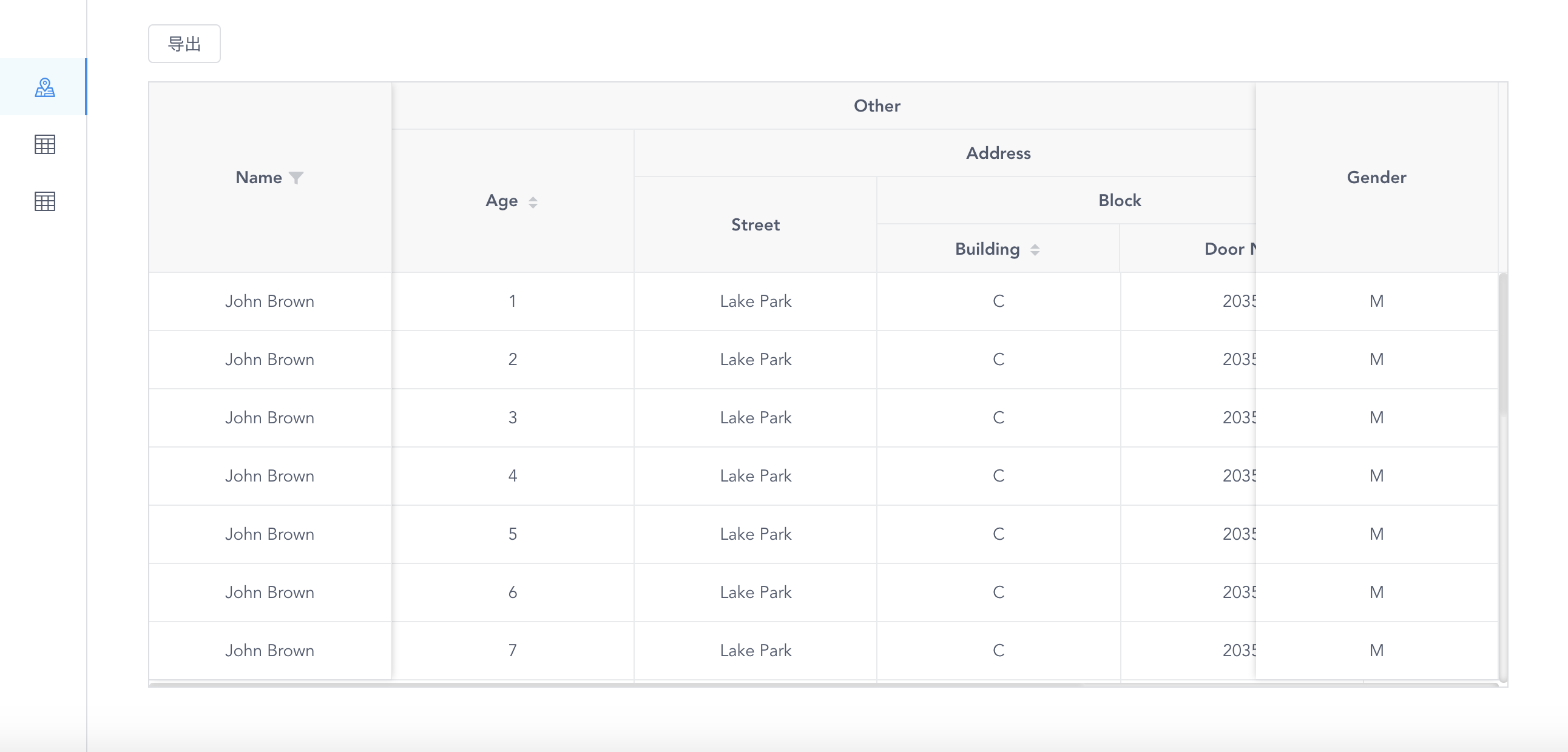Click the Address header cell
Viewport: 1568px width, 752px height.
coord(998,153)
